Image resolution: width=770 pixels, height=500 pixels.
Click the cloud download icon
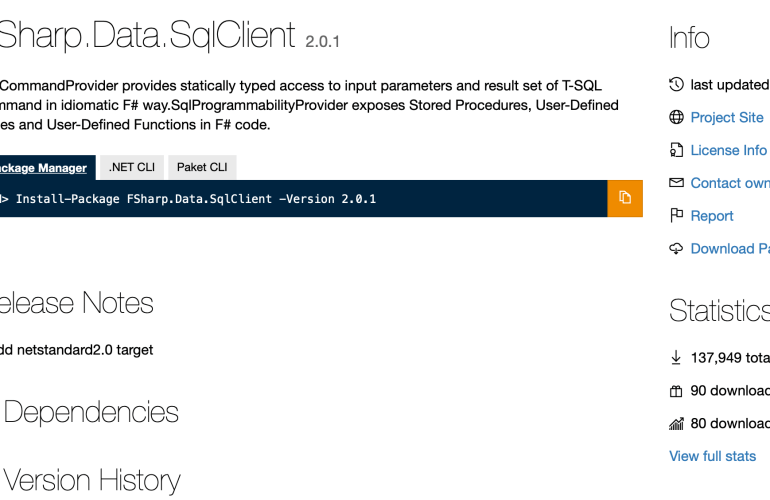(x=676, y=249)
